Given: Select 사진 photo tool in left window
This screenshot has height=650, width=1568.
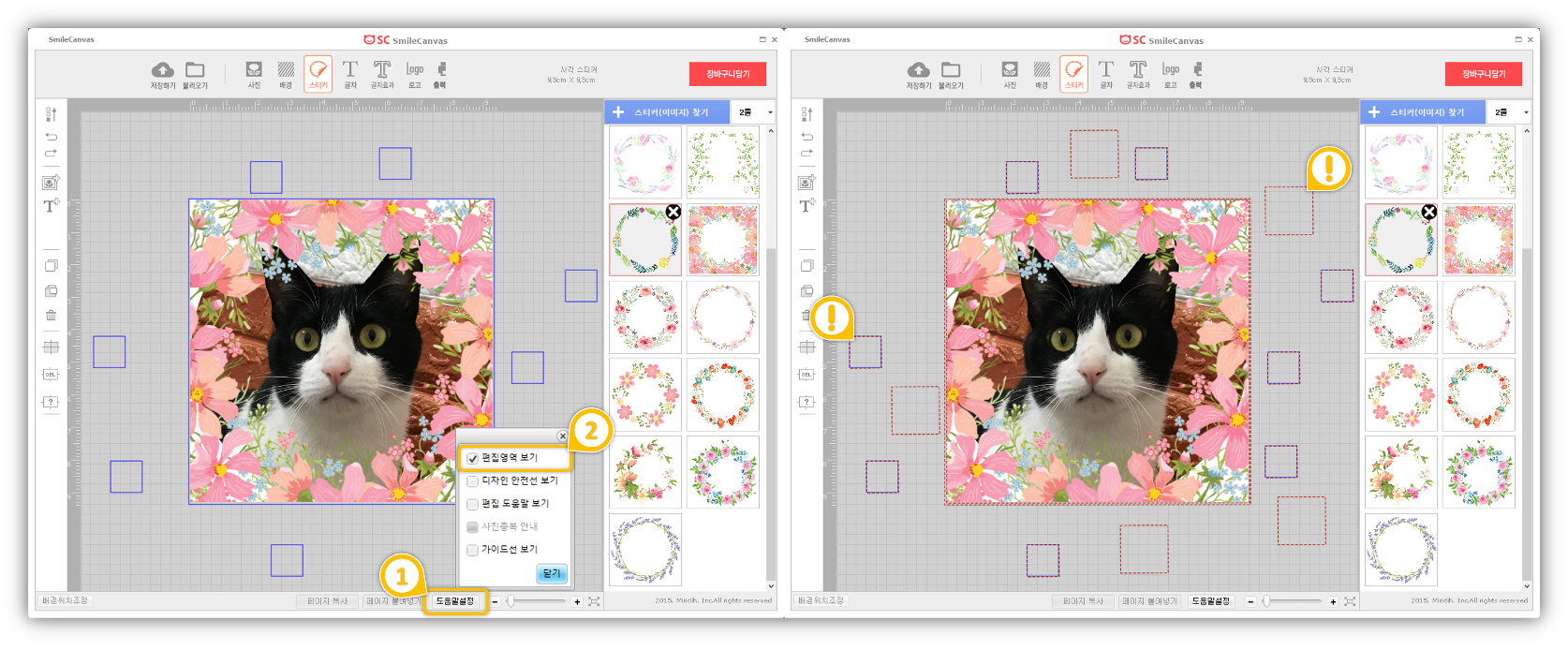Looking at the screenshot, I should pos(254,70).
